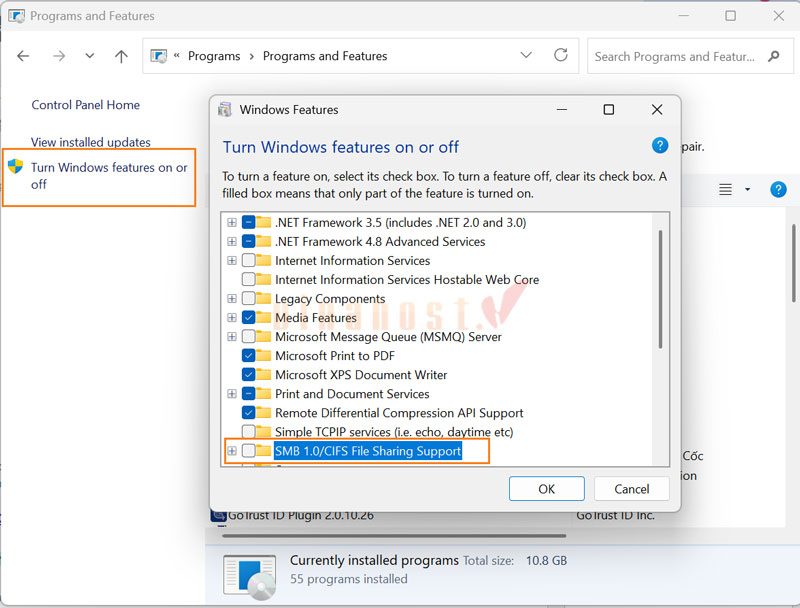Click Programs and Features window vertical scrollbar
Viewport: 800px width, 608px height.
click(794, 263)
